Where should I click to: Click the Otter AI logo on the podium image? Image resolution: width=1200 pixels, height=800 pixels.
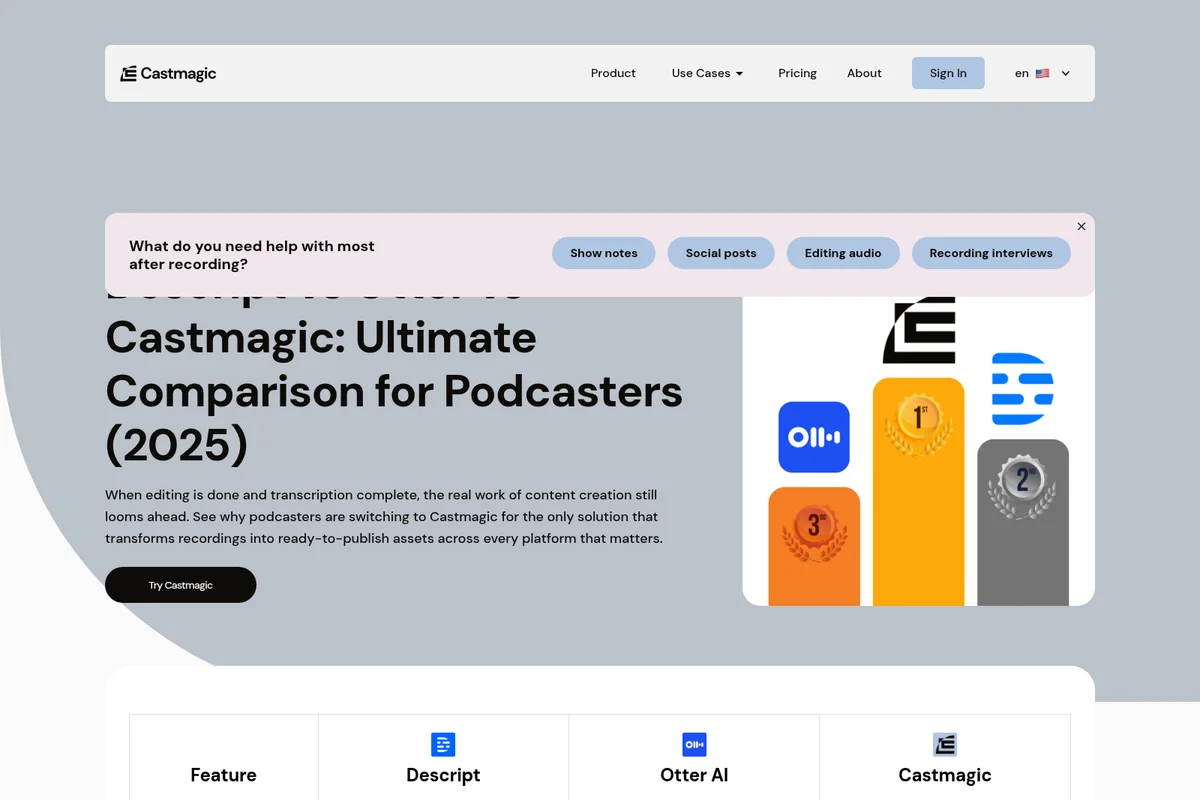pyautogui.click(x=813, y=437)
